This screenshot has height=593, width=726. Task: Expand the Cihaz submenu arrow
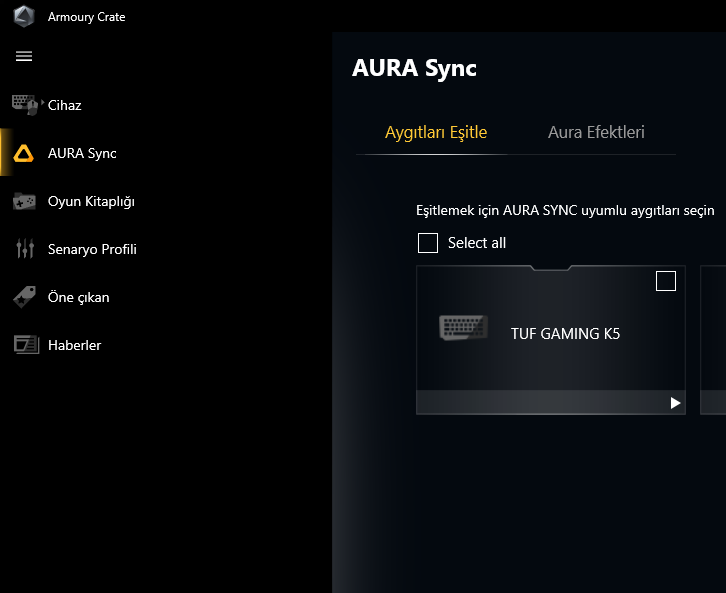tap(43, 102)
